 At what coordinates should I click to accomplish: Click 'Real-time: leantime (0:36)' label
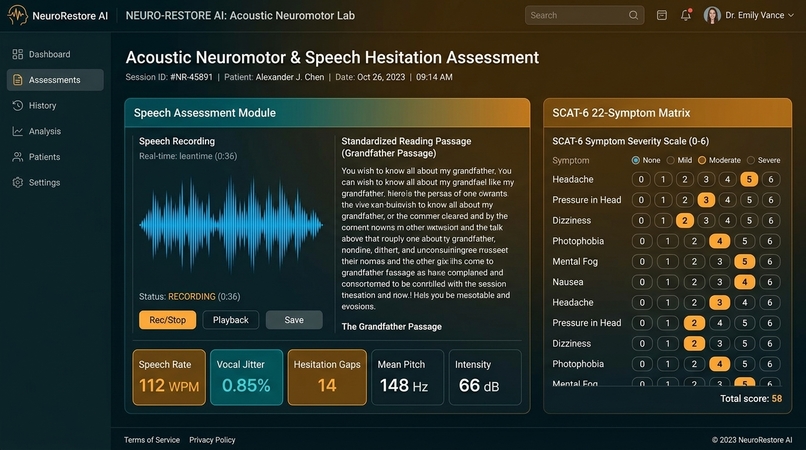tap(188, 156)
